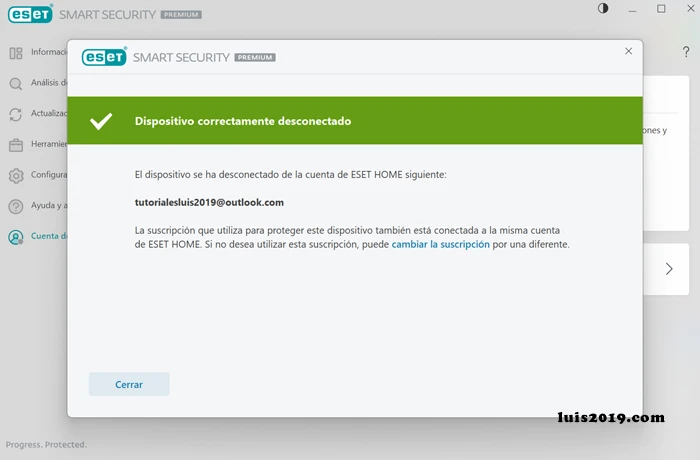Open the Cuenta de ESET HOME menu label

pos(49,236)
